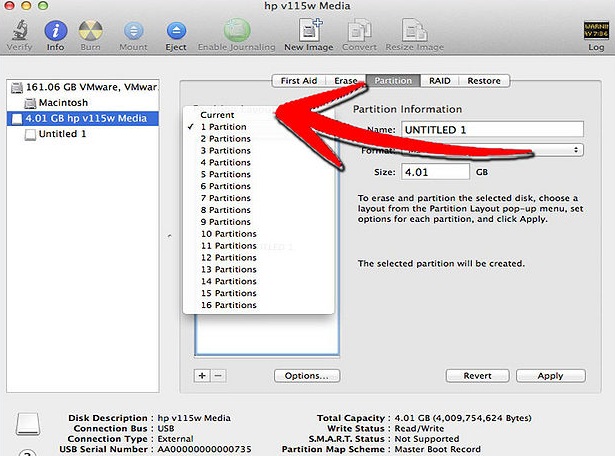Select the Untitled 1 volume
This screenshot has width=615, height=456.
(x=83, y=134)
